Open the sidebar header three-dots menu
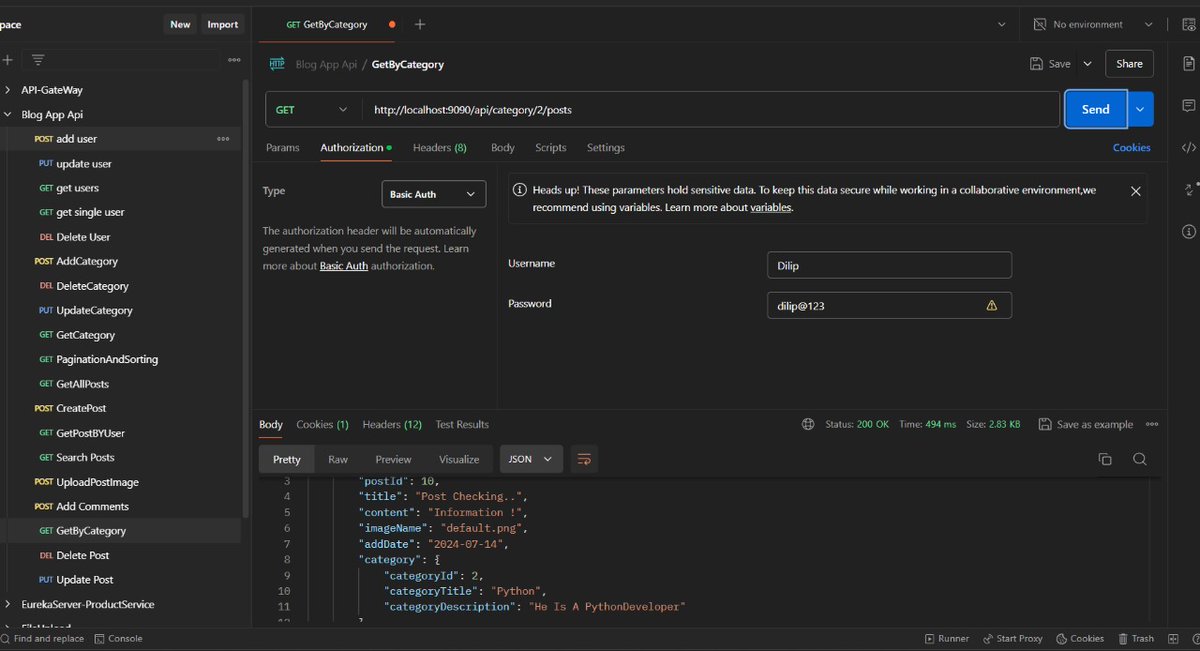1200x651 pixels. pyautogui.click(x=234, y=60)
